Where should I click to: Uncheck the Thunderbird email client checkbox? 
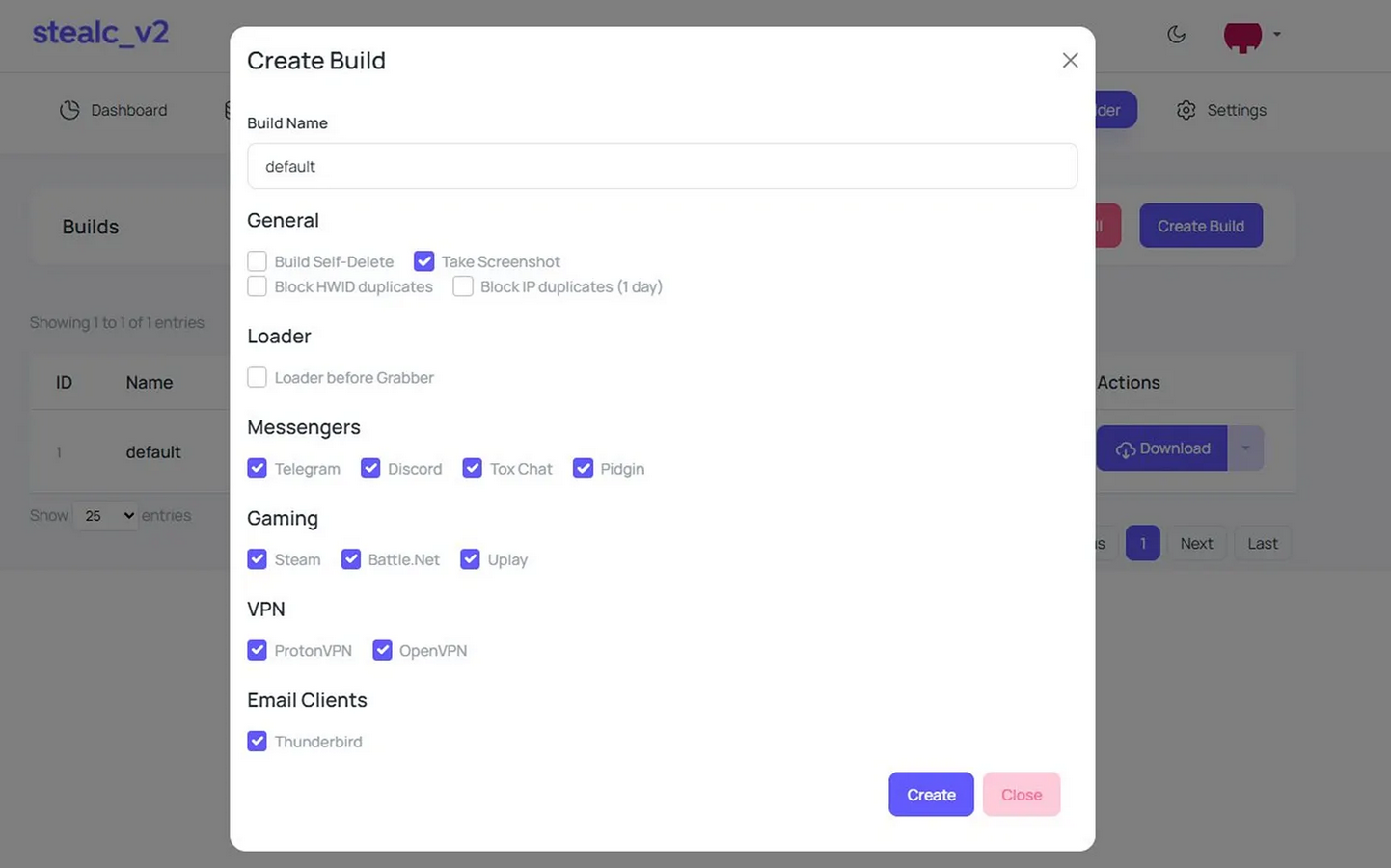coord(257,741)
